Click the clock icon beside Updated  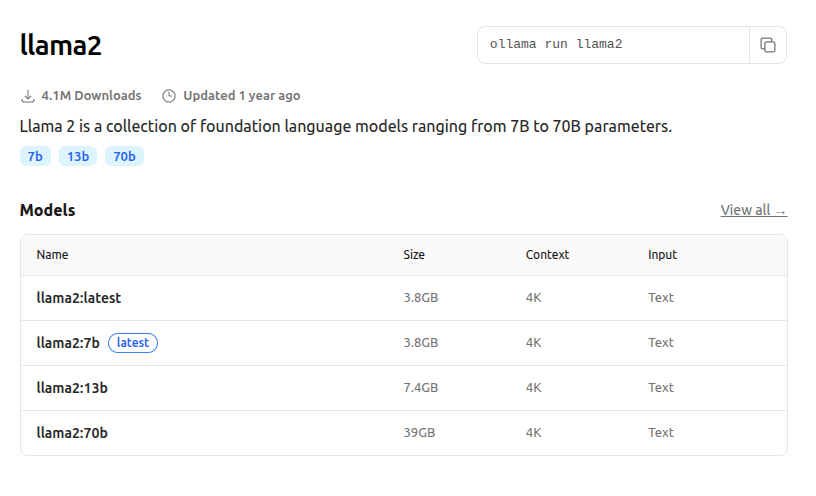(x=169, y=96)
